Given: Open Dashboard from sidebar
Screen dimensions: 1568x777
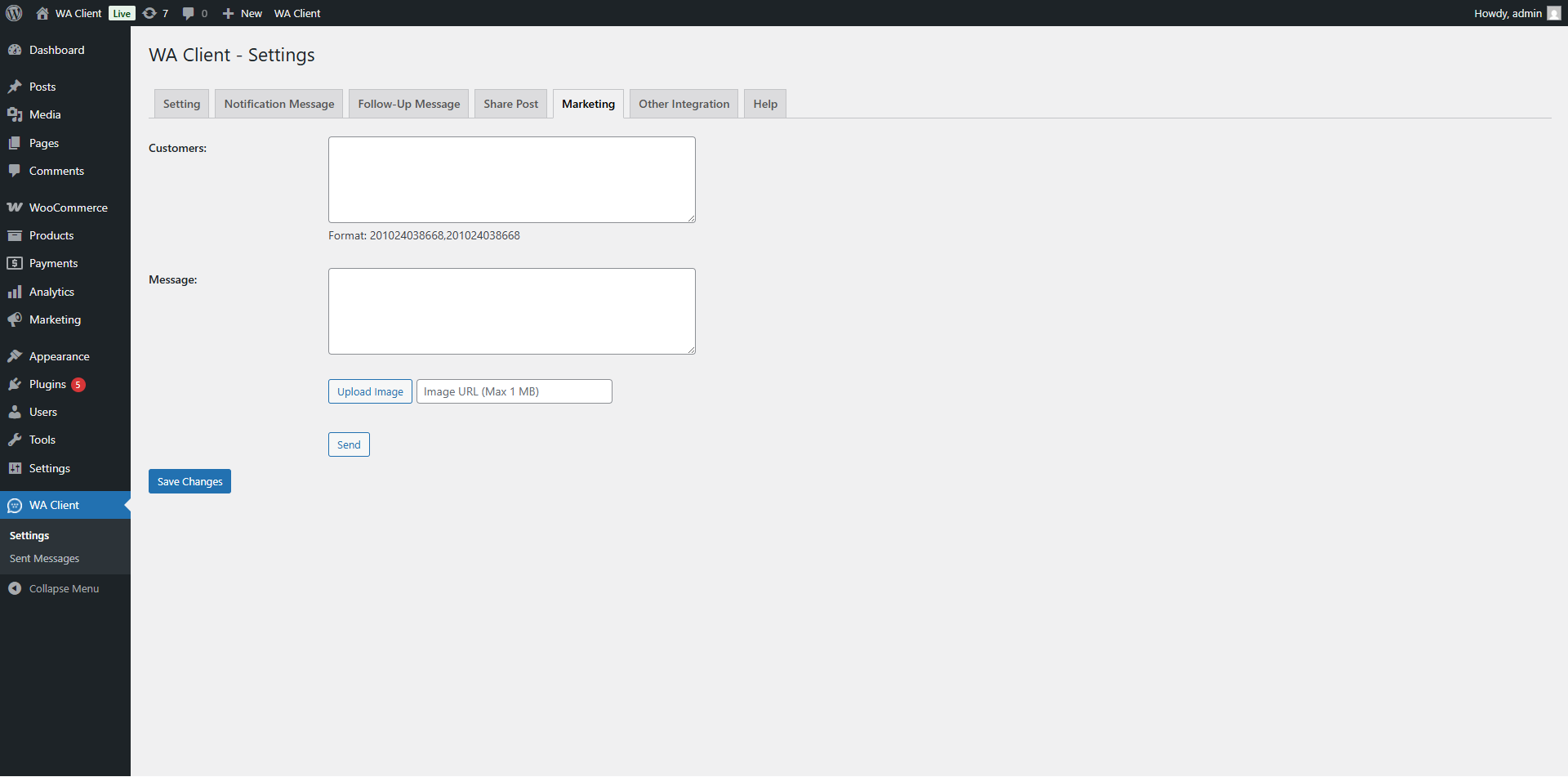Looking at the screenshot, I should coord(56,50).
